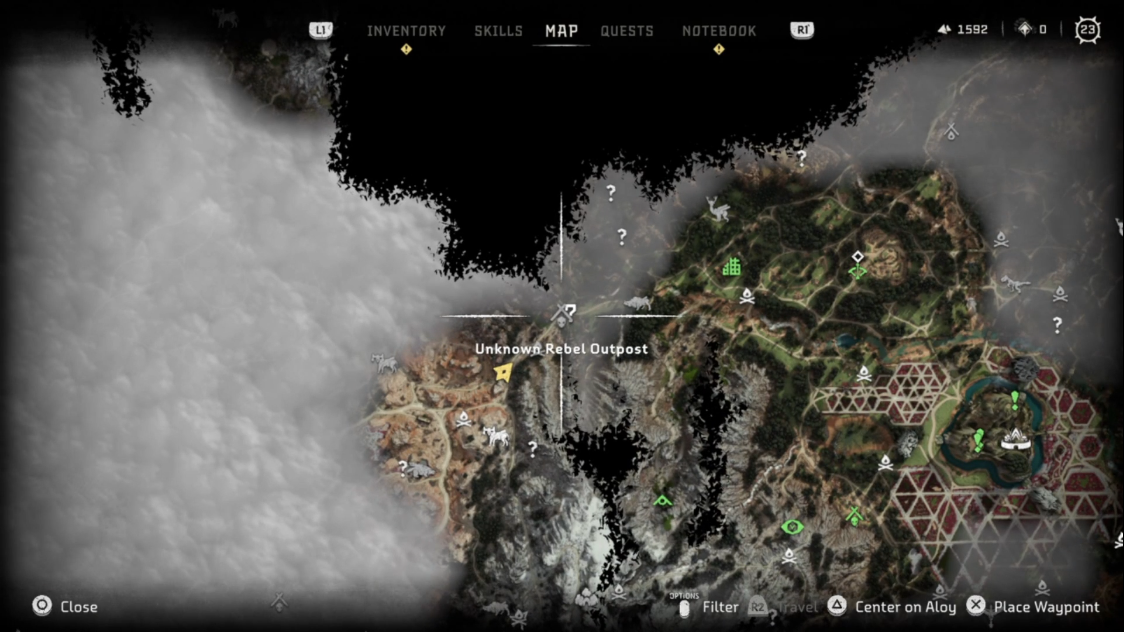Click the greyed-out Travel option

(798, 607)
